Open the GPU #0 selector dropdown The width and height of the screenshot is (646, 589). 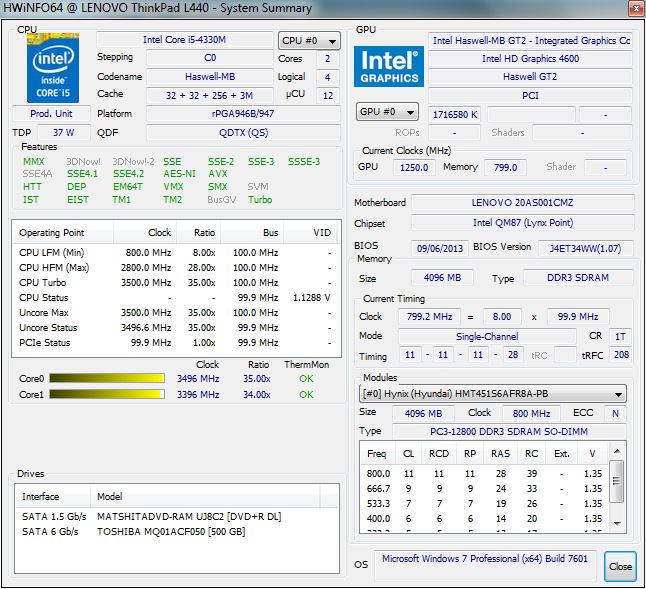[387, 112]
